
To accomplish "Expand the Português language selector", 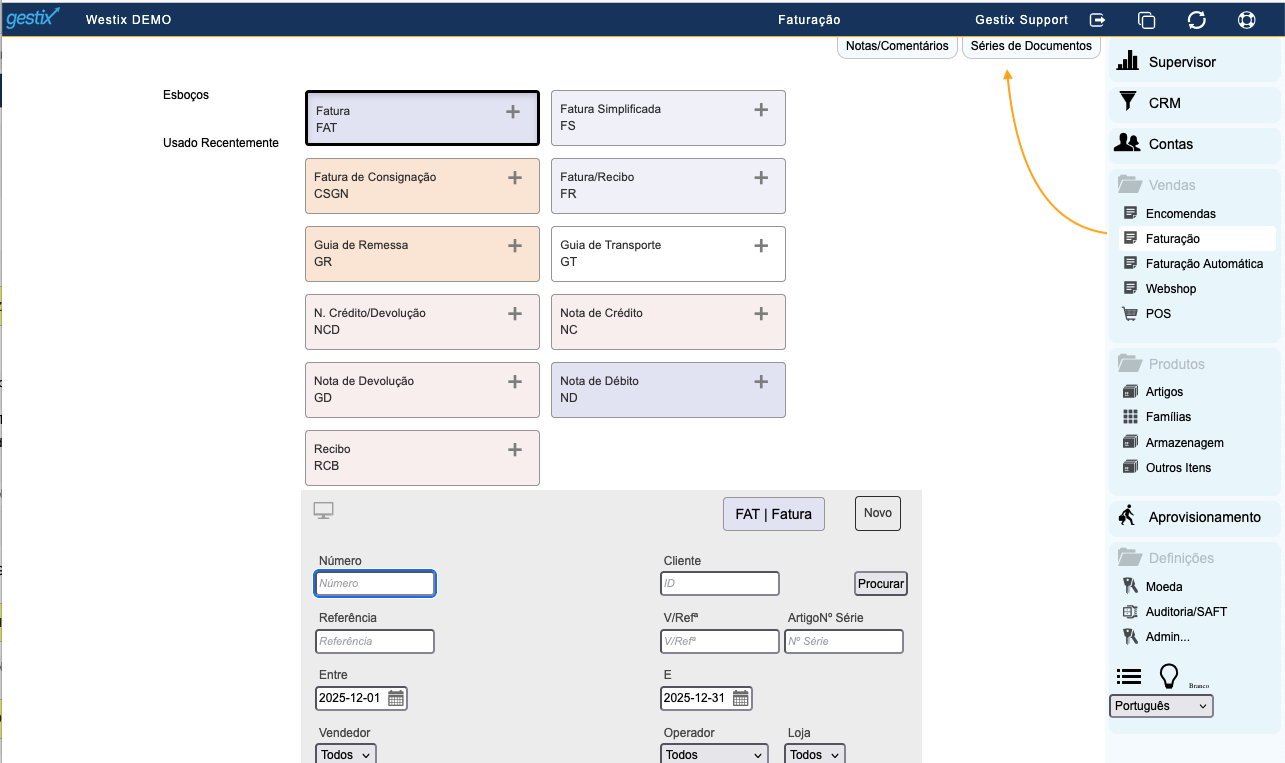I will [1161, 706].
